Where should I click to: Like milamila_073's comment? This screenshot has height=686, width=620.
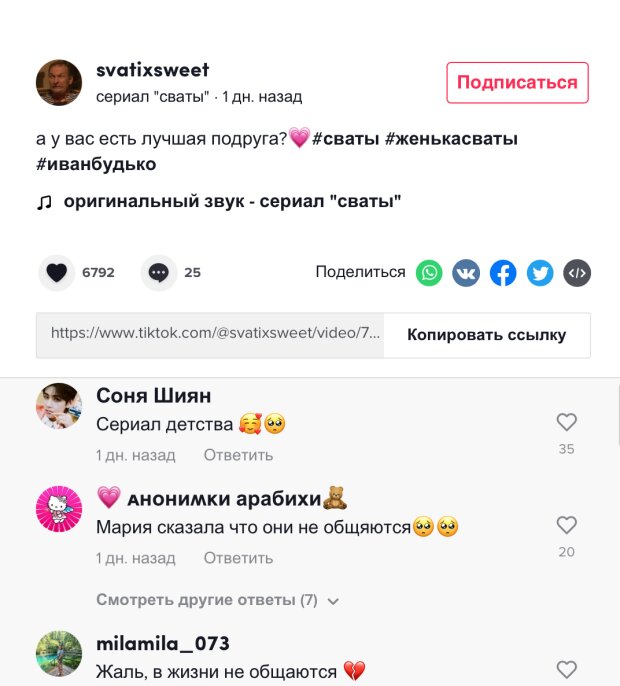(x=567, y=670)
